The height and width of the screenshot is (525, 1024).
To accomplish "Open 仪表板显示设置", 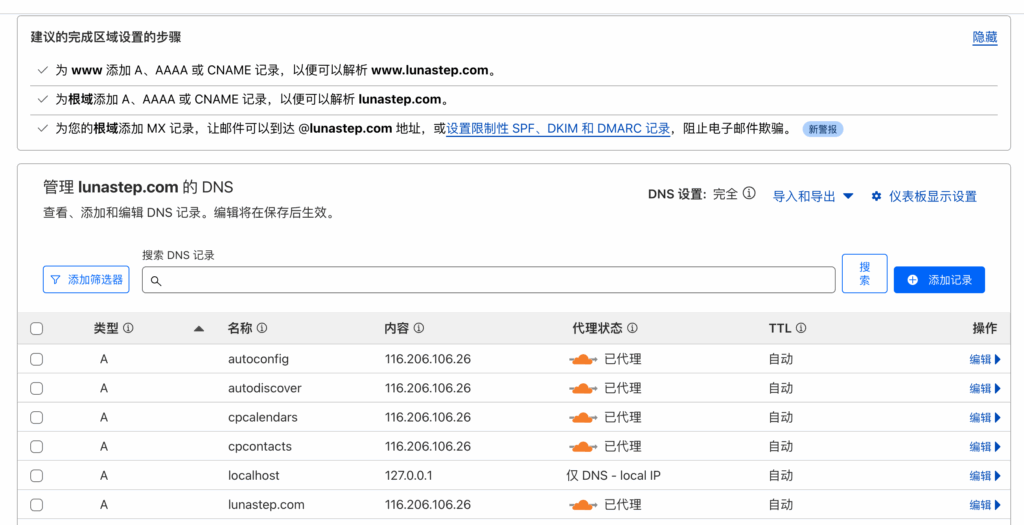I will [924, 196].
